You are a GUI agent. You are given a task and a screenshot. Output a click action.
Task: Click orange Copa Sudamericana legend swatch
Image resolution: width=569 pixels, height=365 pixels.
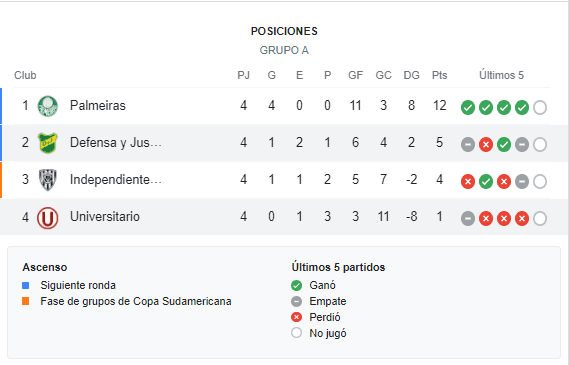(25, 301)
